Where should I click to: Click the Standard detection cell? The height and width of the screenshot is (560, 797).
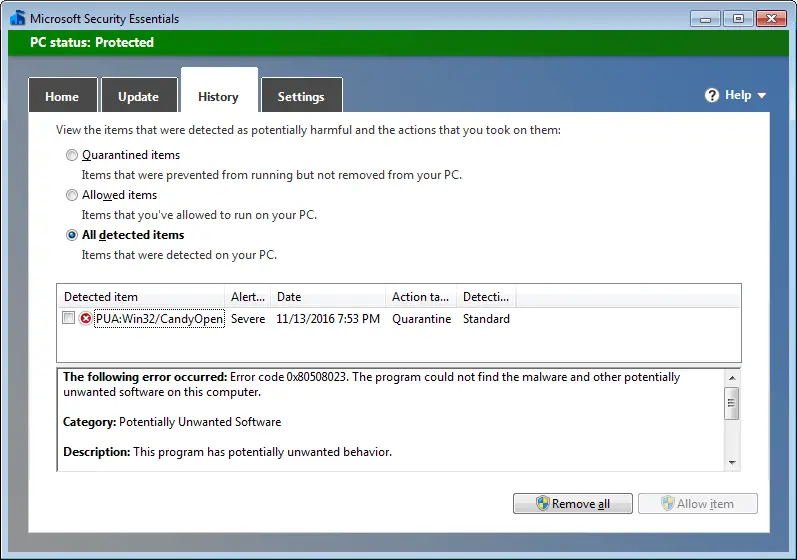pos(486,319)
